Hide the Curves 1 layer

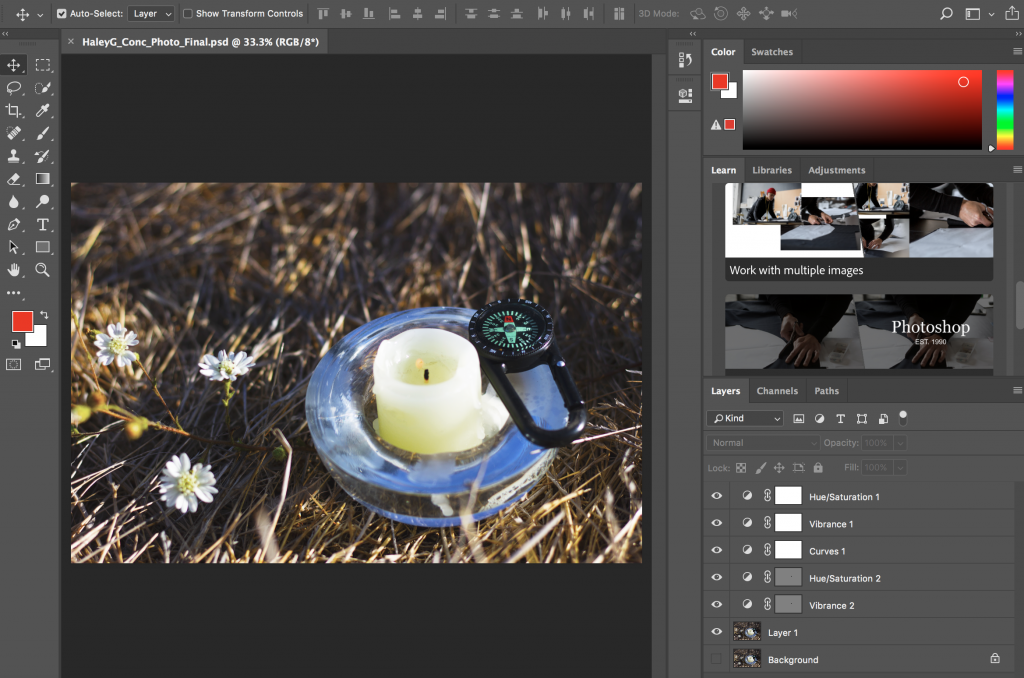point(716,550)
